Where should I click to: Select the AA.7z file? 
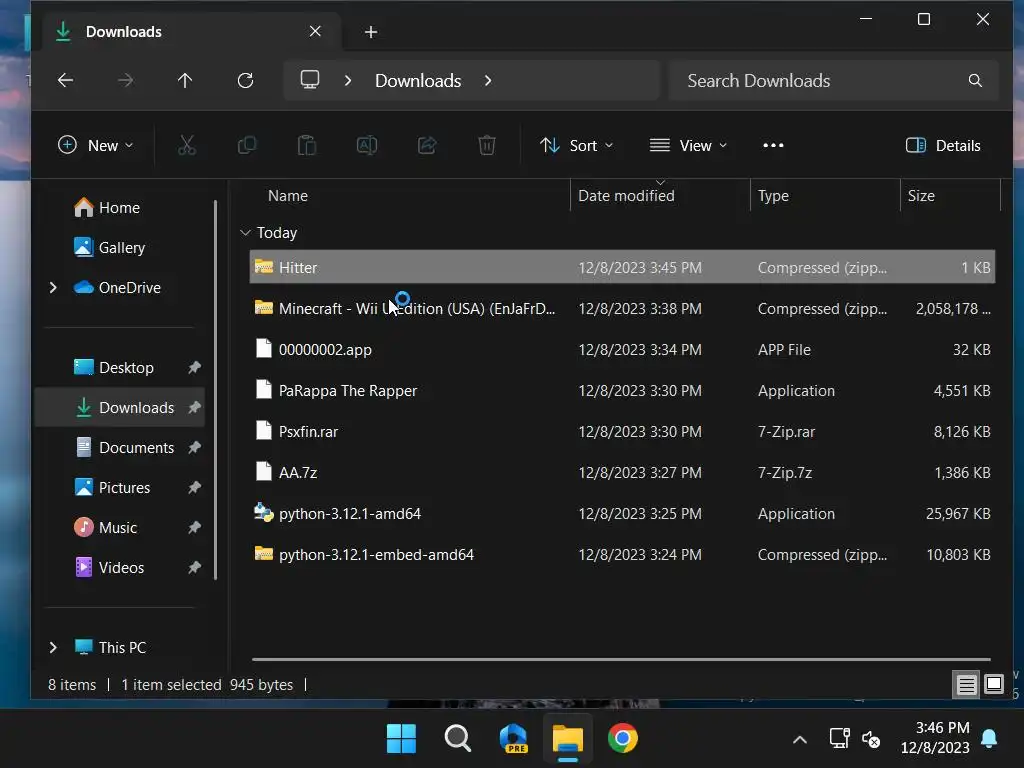(x=622, y=472)
